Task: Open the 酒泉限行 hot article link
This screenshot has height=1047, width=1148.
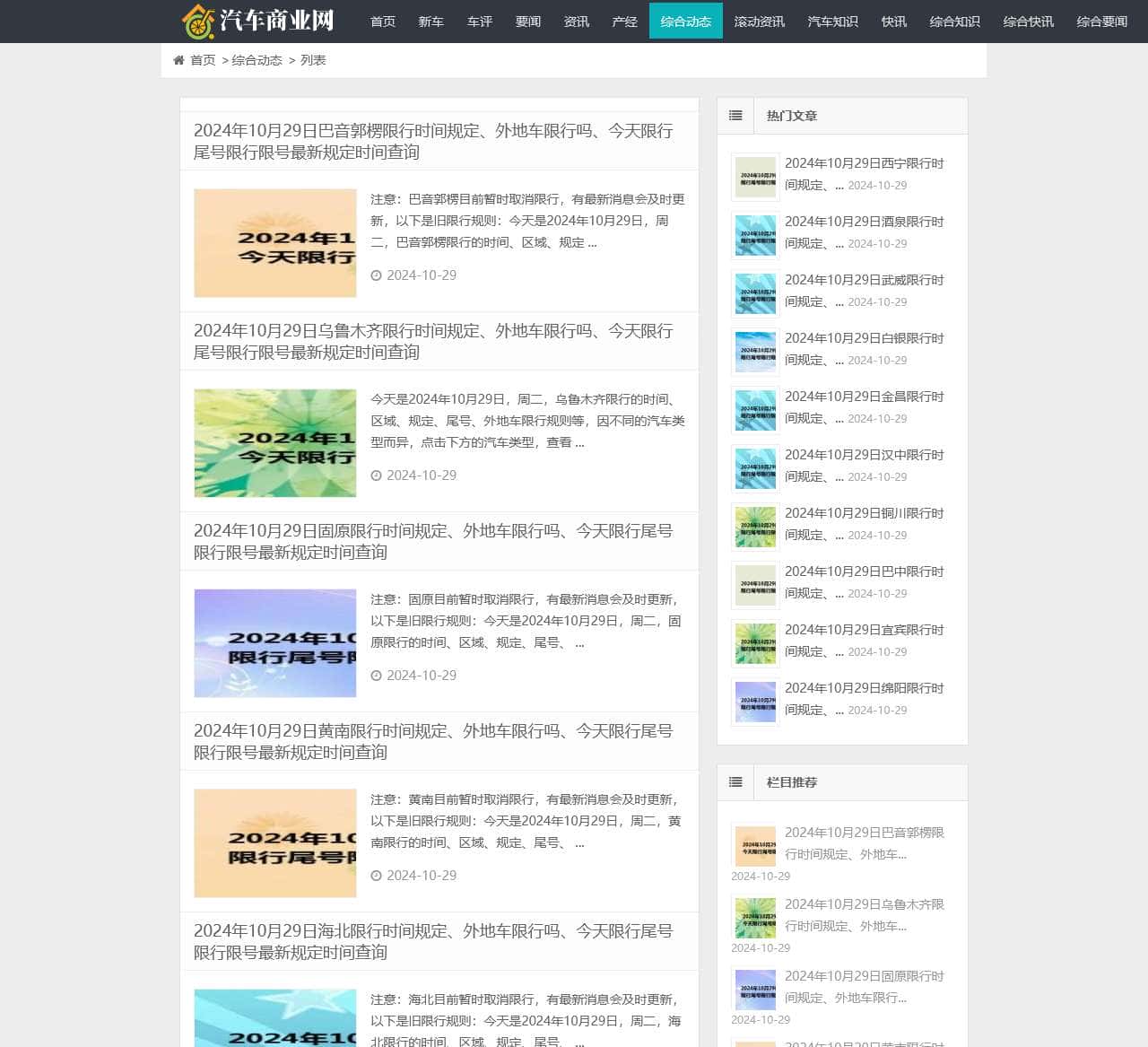Action: 865,232
